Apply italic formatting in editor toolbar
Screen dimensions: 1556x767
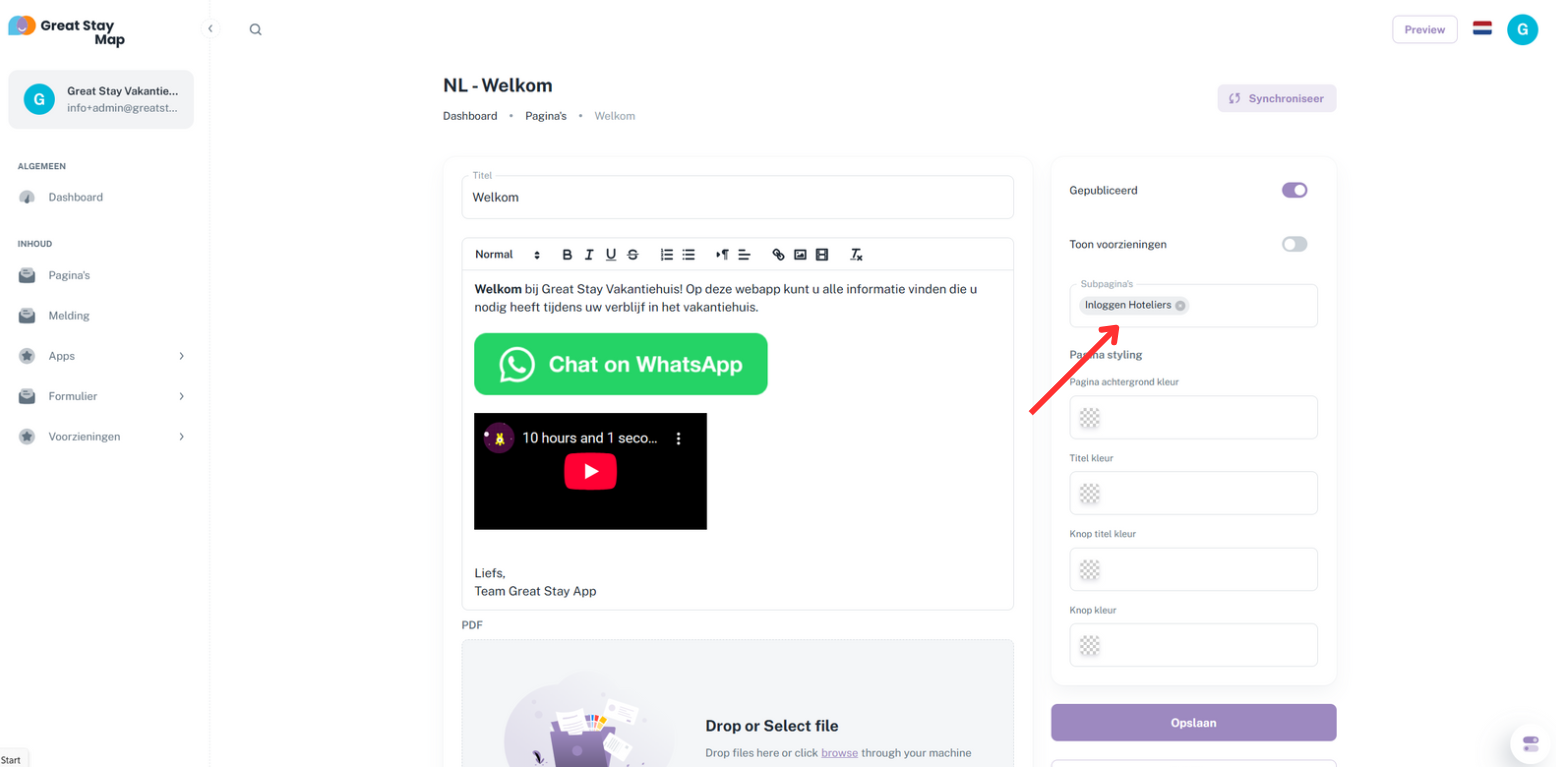pyautogui.click(x=589, y=255)
